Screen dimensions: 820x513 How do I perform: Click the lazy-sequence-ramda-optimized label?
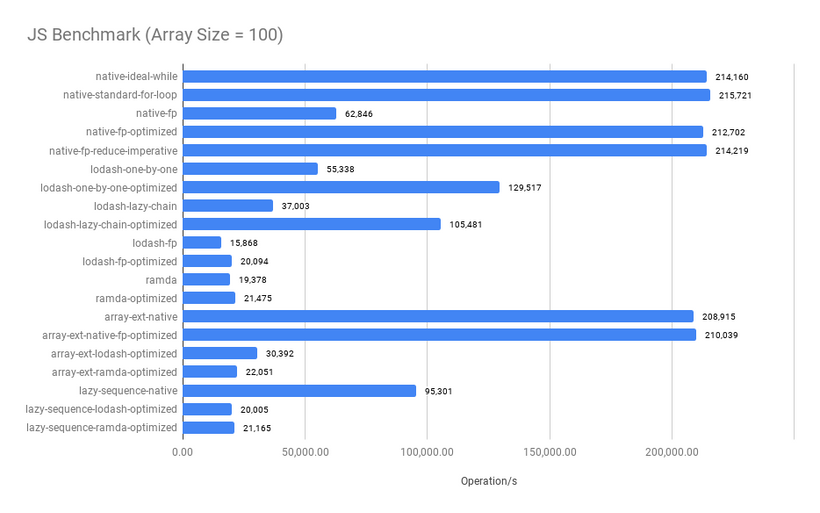coord(102,427)
